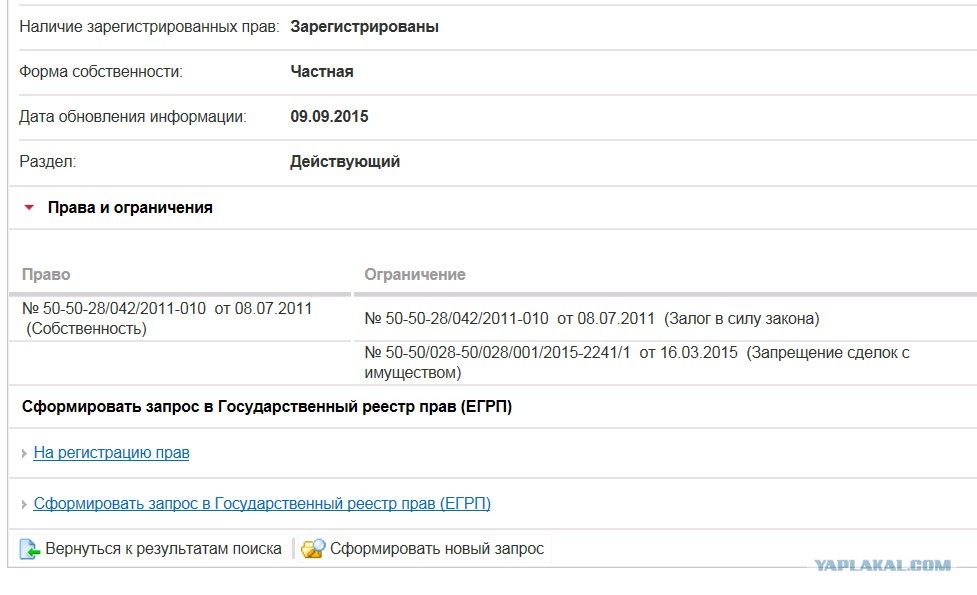977x595 pixels.
Task: Click the Права и ограничения section header
Action: click(130, 207)
